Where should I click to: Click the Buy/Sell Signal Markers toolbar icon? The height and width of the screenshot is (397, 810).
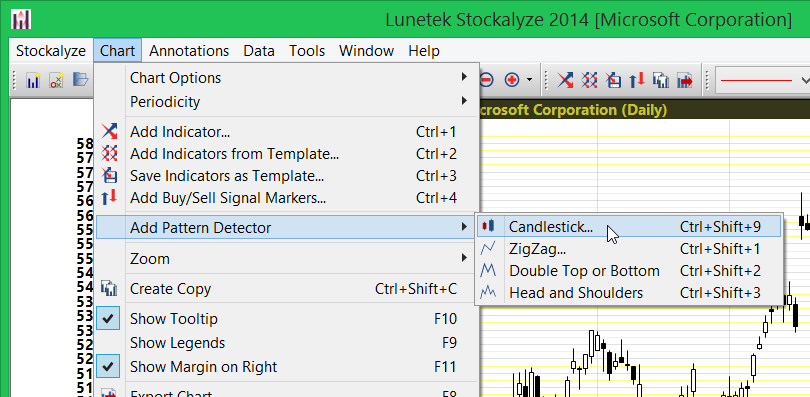[x=636, y=80]
